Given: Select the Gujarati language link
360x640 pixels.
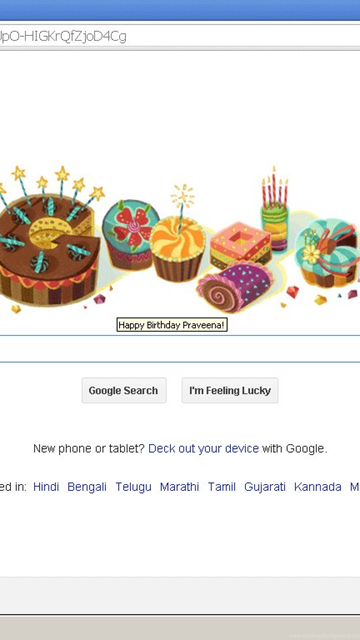Looking at the screenshot, I should click(x=264, y=487).
